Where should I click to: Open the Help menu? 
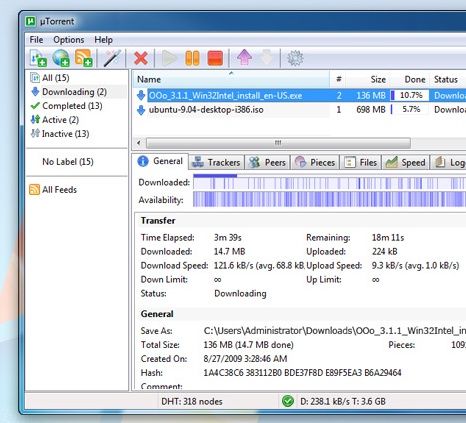(x=103, y=40)
